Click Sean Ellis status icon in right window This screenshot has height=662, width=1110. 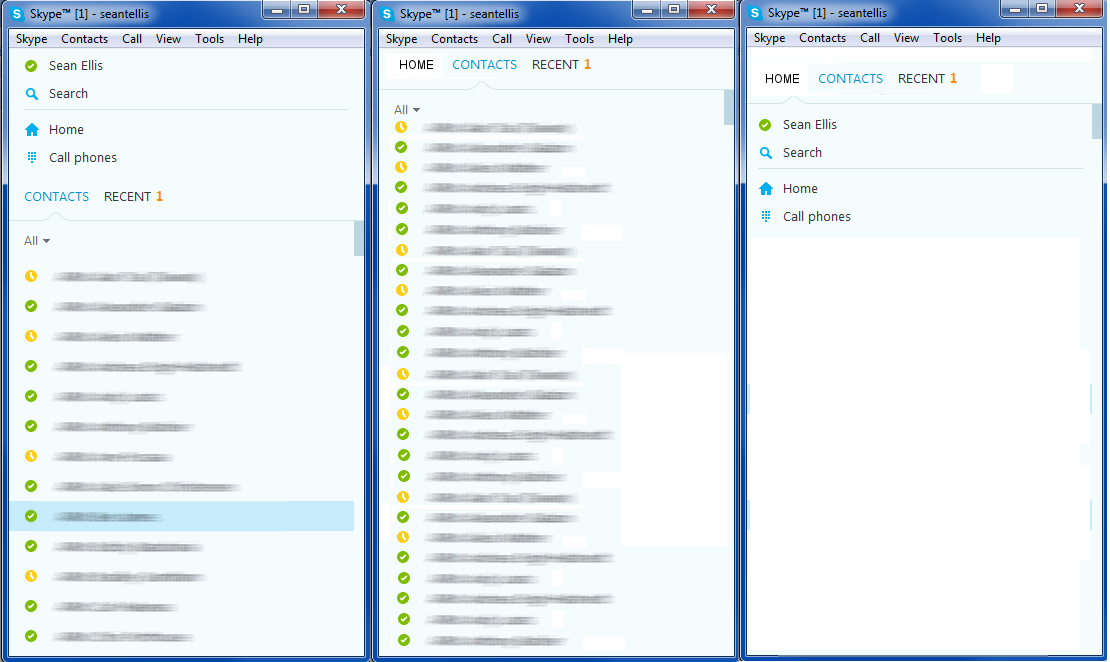[765, 125]
